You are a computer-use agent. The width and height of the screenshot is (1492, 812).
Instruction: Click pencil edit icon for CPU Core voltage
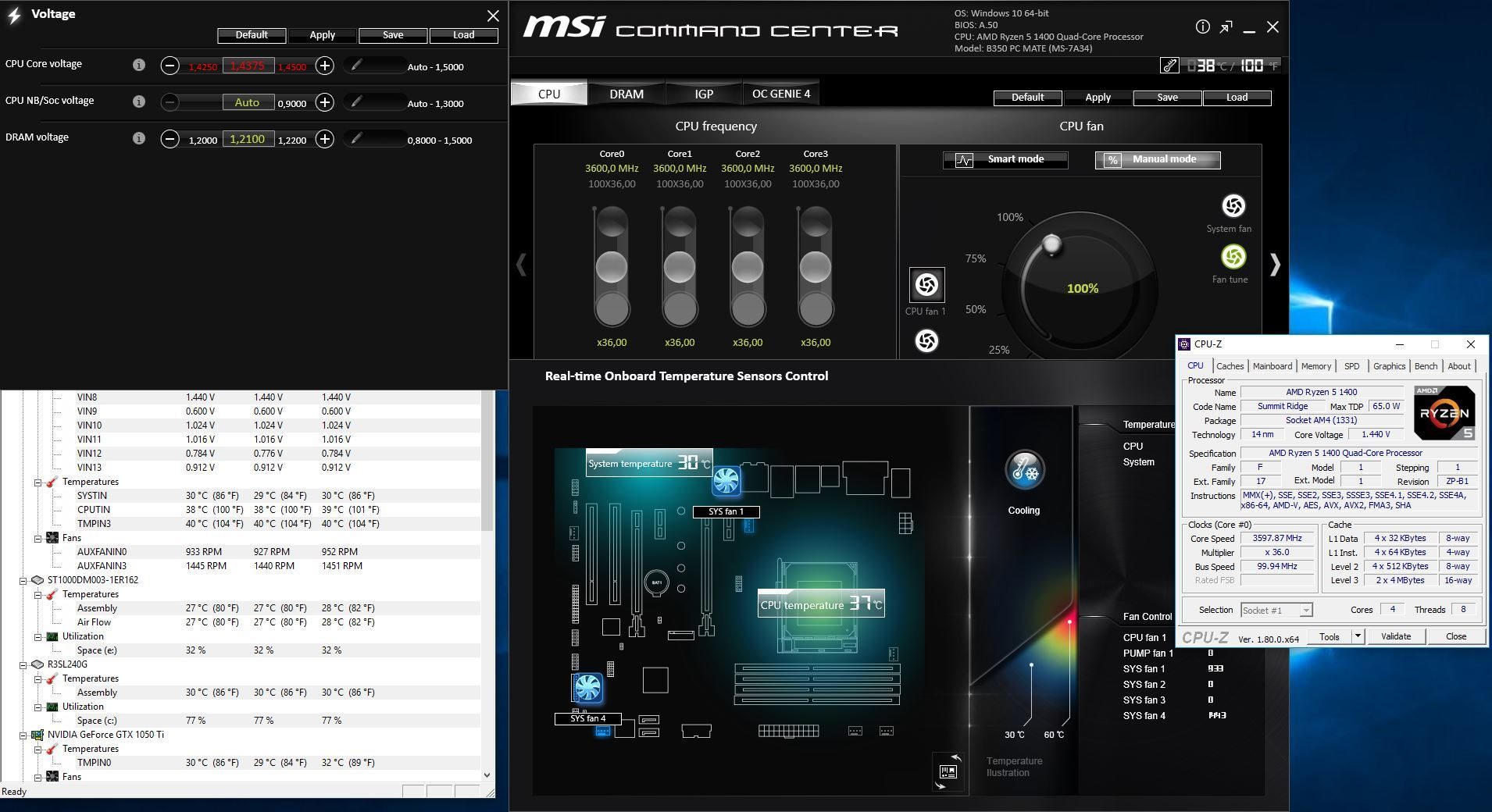pos(356,66)
